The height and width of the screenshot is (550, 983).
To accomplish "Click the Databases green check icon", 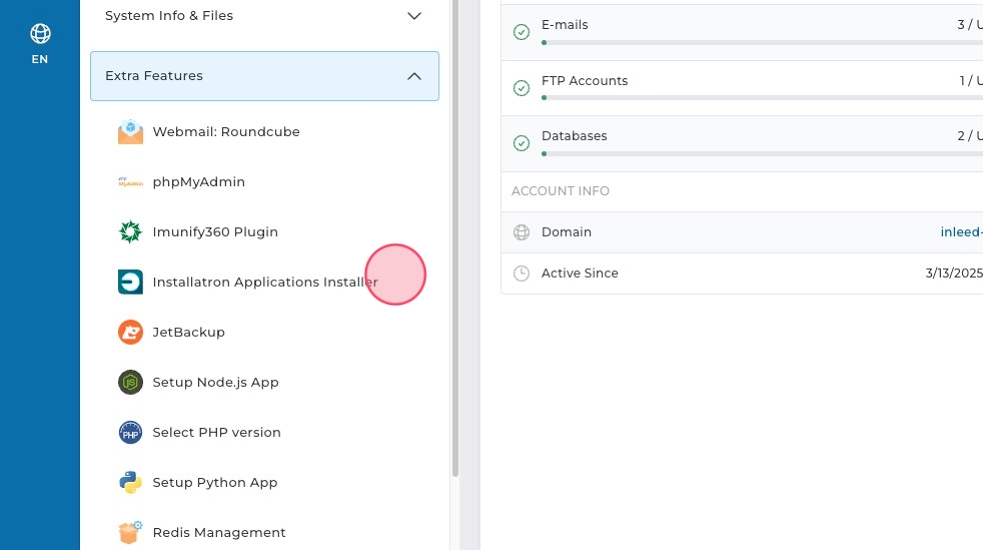I will click(x=521, y=143).
